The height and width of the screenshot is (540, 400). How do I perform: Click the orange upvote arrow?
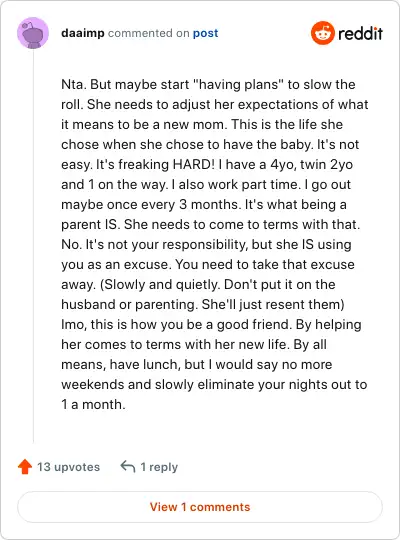[x=25, y=467]
